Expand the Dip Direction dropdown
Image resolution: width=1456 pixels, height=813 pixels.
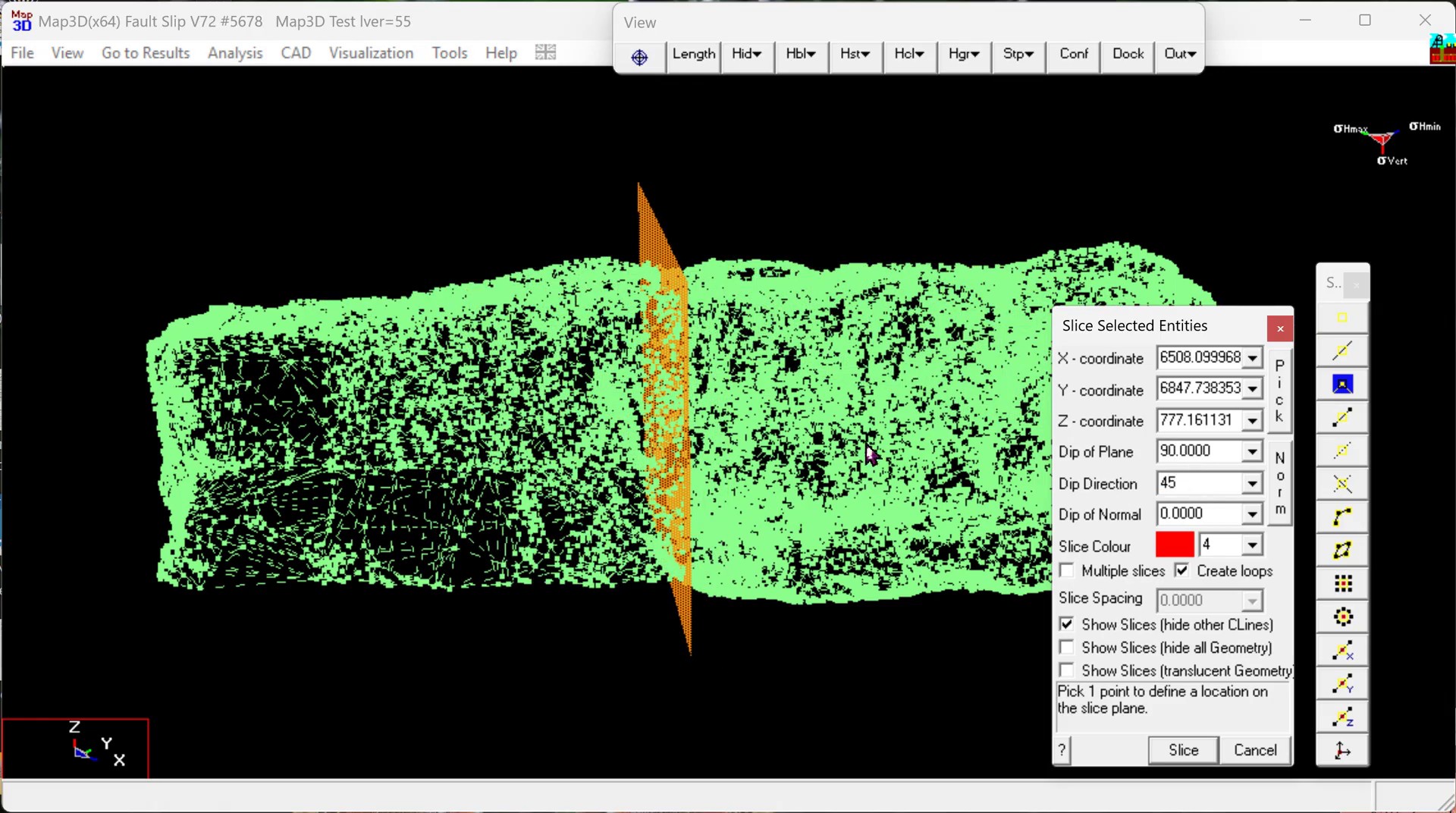(x=1252, y=483)
